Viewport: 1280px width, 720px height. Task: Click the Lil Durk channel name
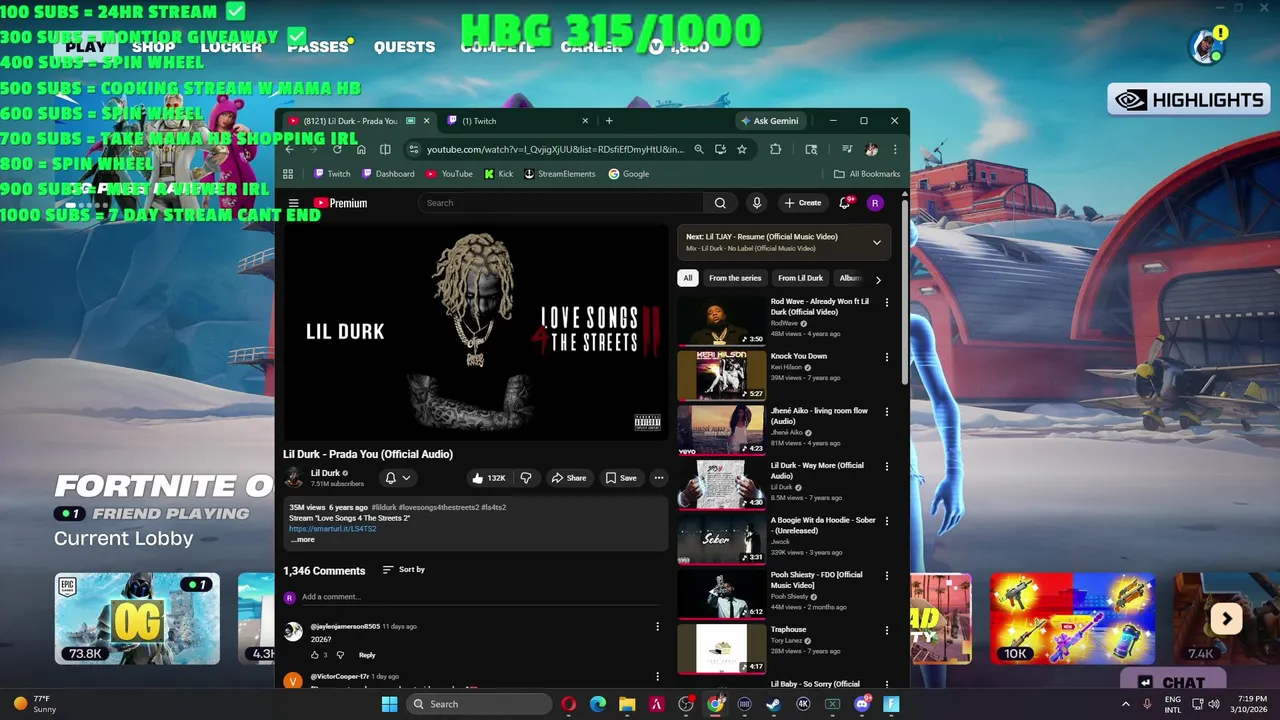tap(325, 473)
